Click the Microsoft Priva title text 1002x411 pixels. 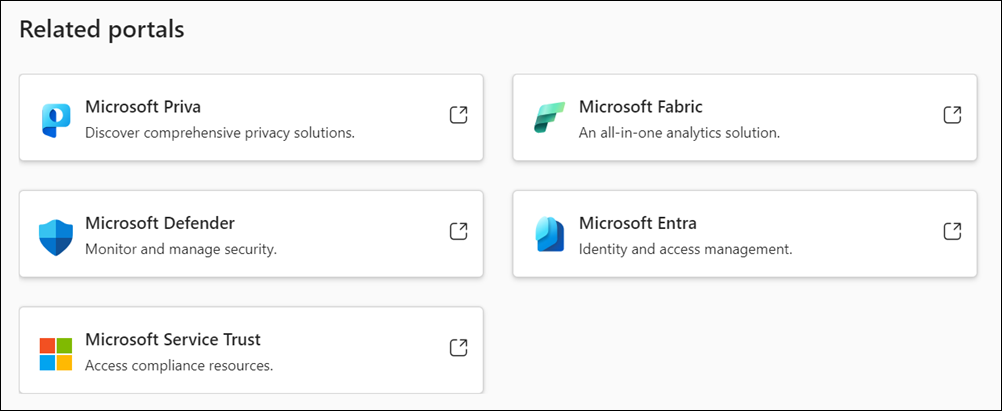144,107
